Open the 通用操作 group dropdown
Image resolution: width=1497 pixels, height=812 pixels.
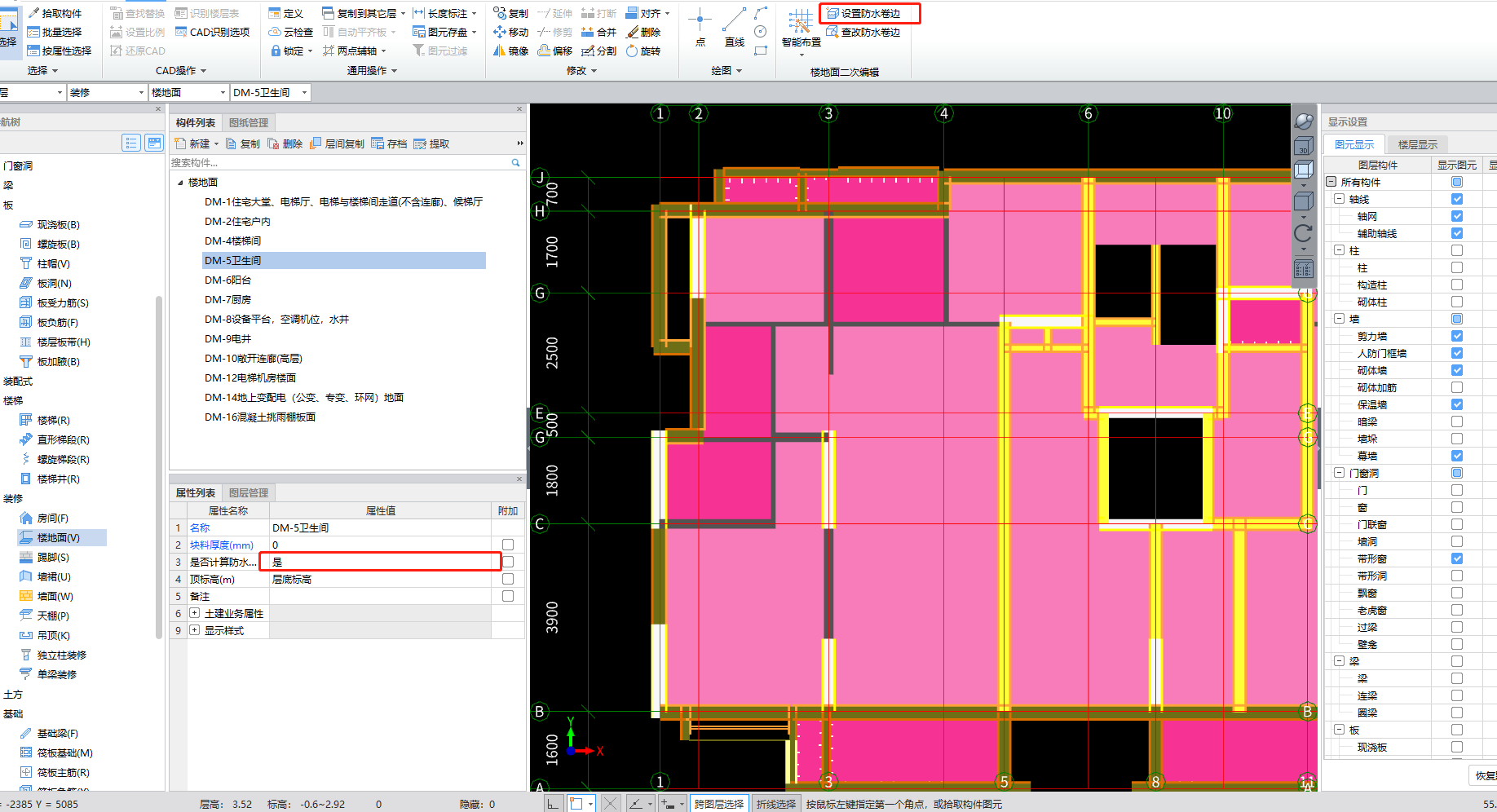pyautogui.click(x=372, y=71)
